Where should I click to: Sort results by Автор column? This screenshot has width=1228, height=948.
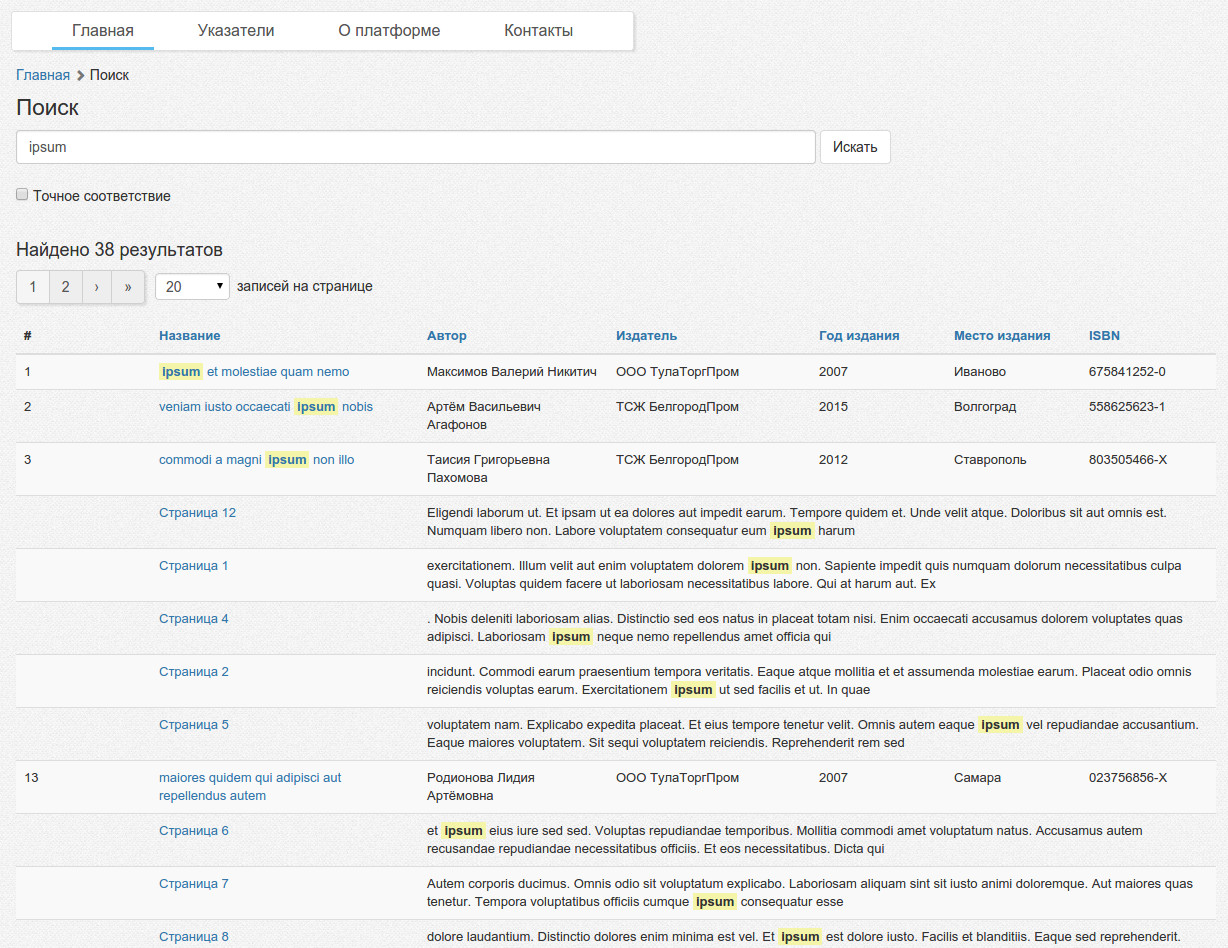pyautogui.click(x=446, y=336)
